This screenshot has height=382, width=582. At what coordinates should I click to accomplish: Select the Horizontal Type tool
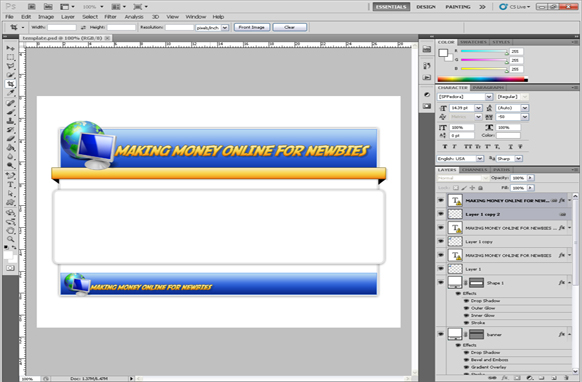10,185
